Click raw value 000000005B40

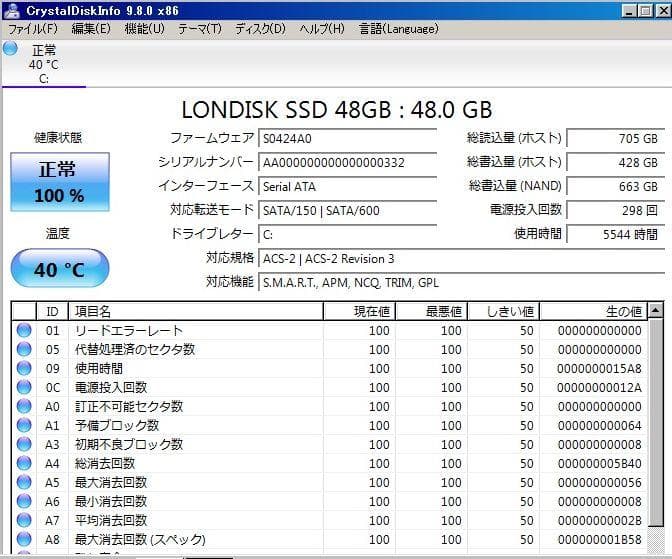600,463
